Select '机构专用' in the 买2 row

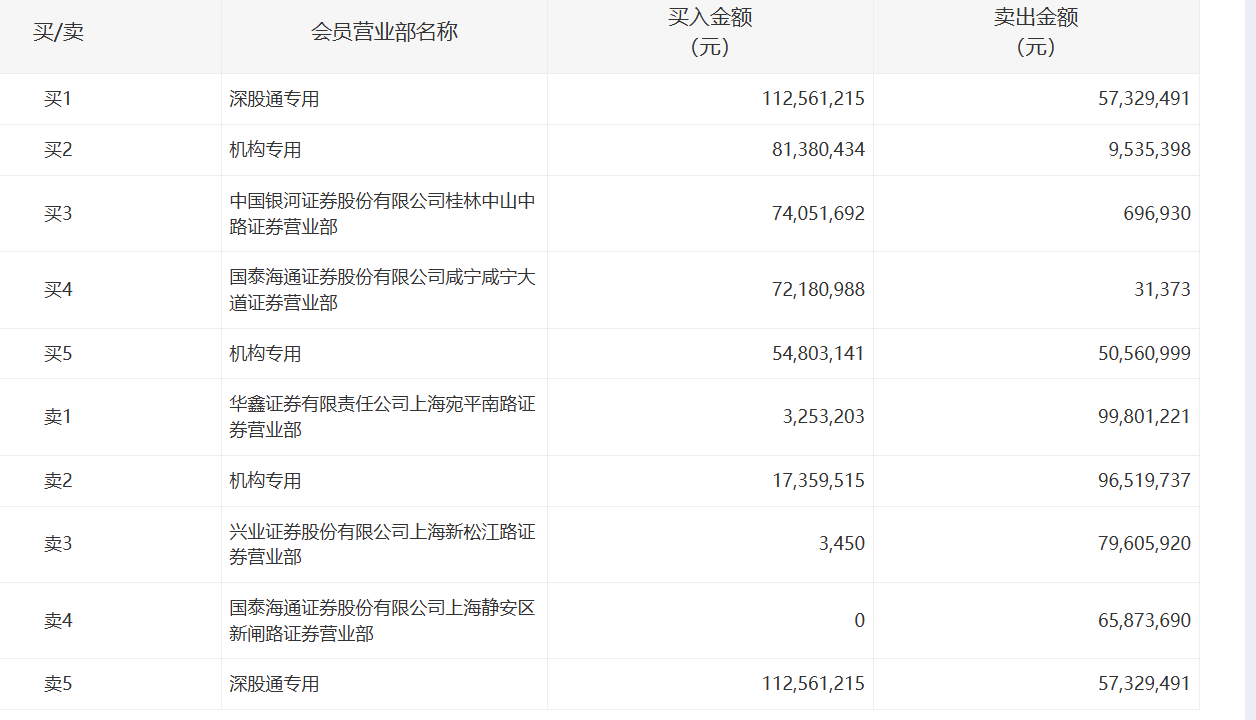(x=265, y=150)
